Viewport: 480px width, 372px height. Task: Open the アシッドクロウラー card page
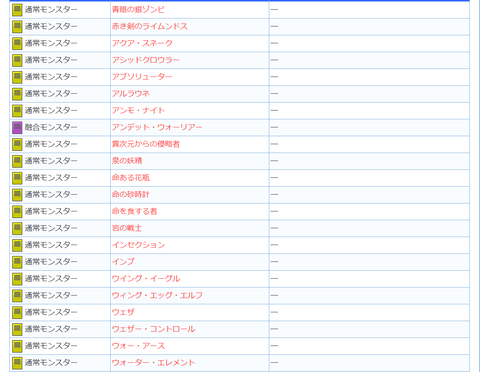[x=146, y=60]
